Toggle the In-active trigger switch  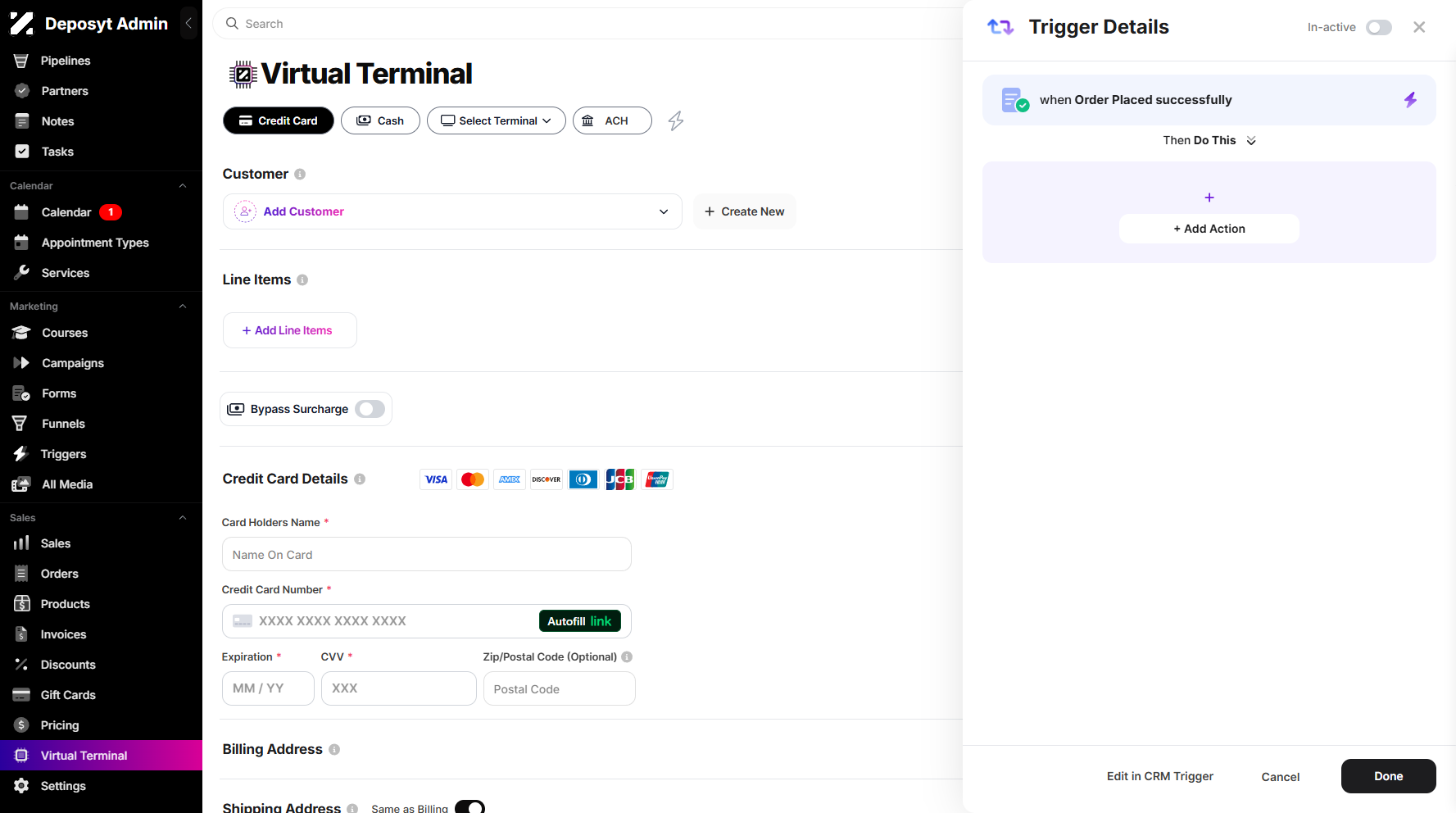click(x=1379, y=27)
